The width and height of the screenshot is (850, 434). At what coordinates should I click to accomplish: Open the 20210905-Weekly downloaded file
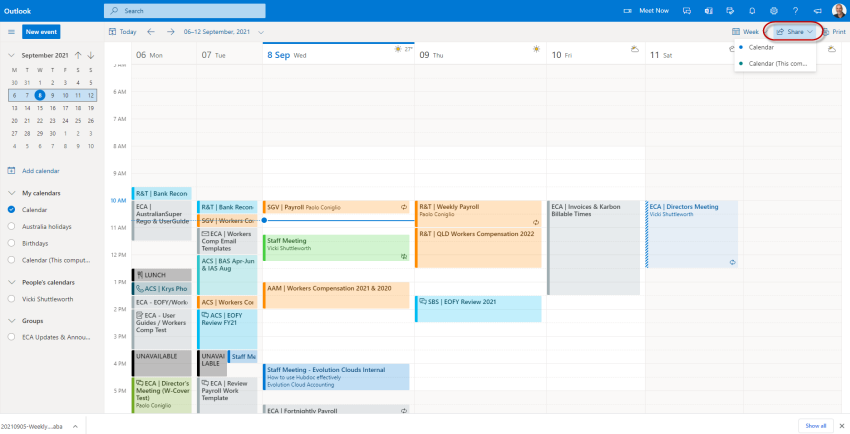(x=31, y=426)
